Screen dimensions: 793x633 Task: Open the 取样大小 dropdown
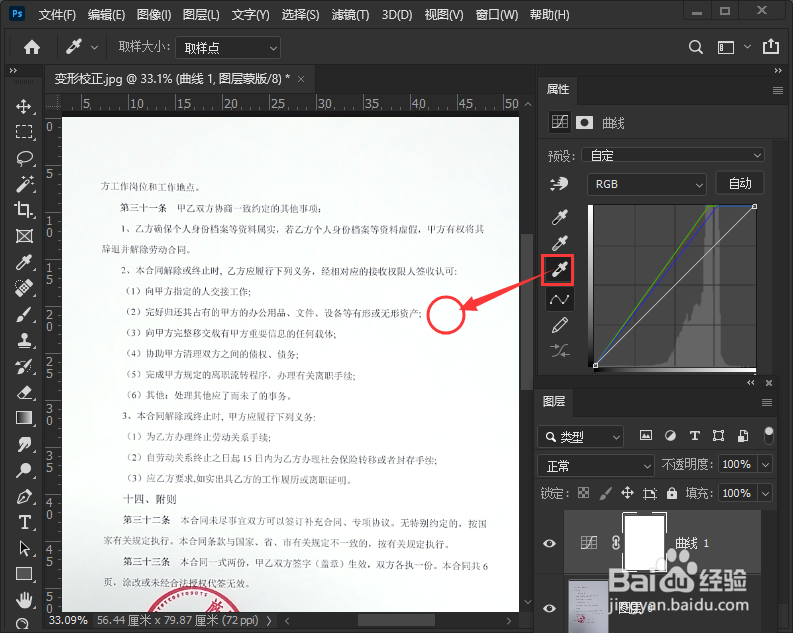[x=228, y=48]
